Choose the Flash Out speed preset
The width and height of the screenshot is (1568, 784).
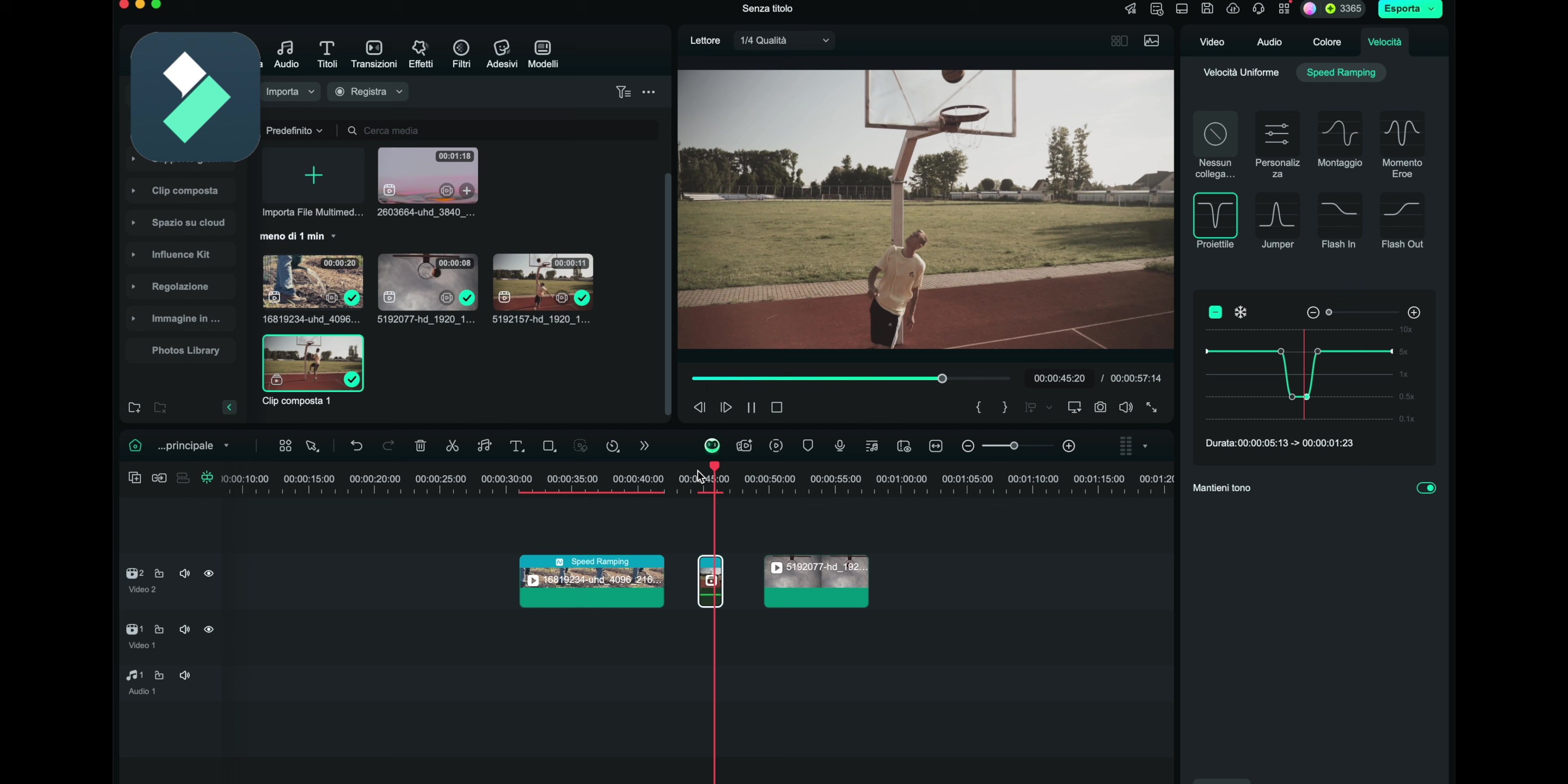point(1402,221)
